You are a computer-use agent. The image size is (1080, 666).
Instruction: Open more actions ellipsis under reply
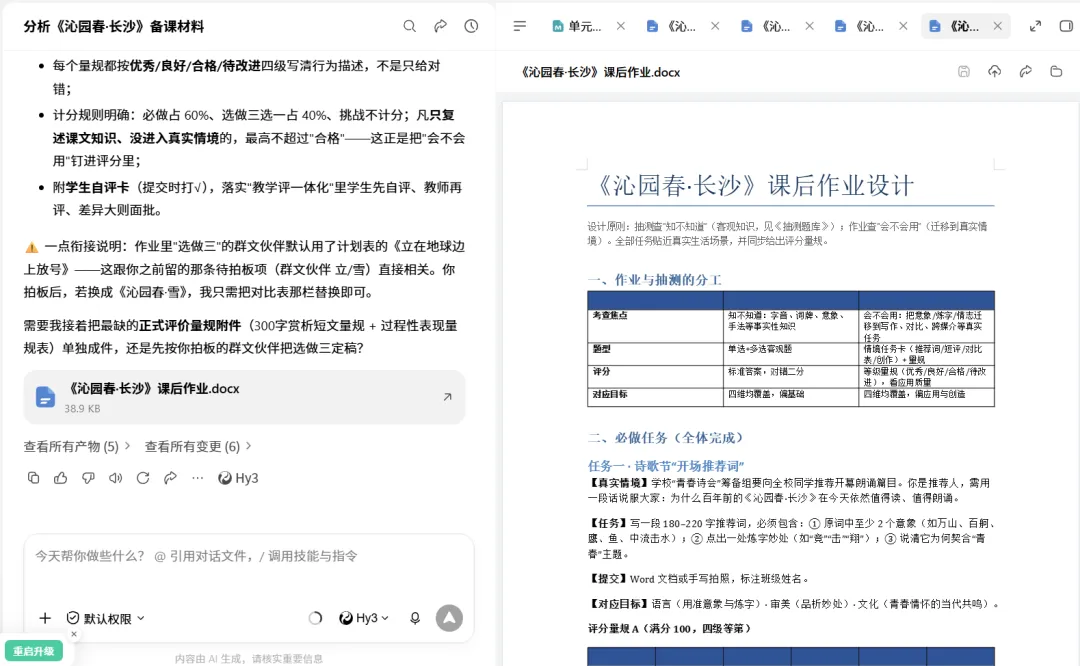tap(198, 477)
